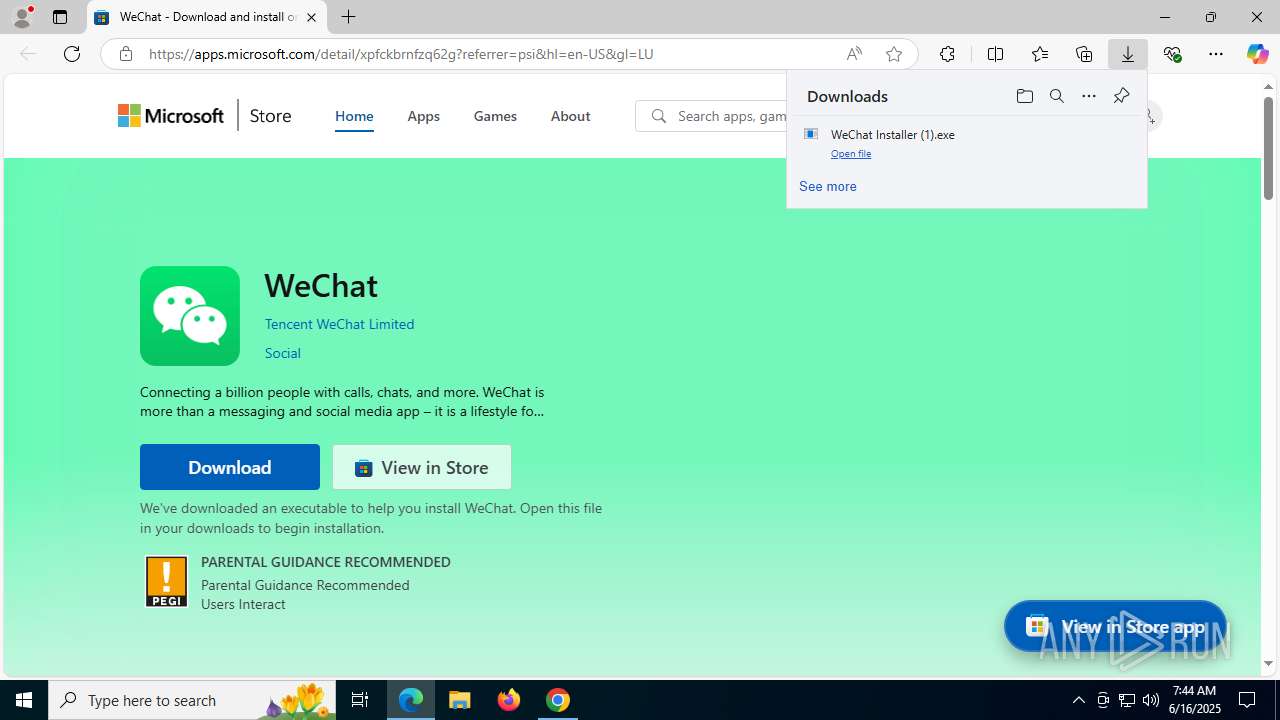The height and width of the screenshot is (720, 1280).
Task: Click the Search apps, games field
Action: [x=711, y=116]
